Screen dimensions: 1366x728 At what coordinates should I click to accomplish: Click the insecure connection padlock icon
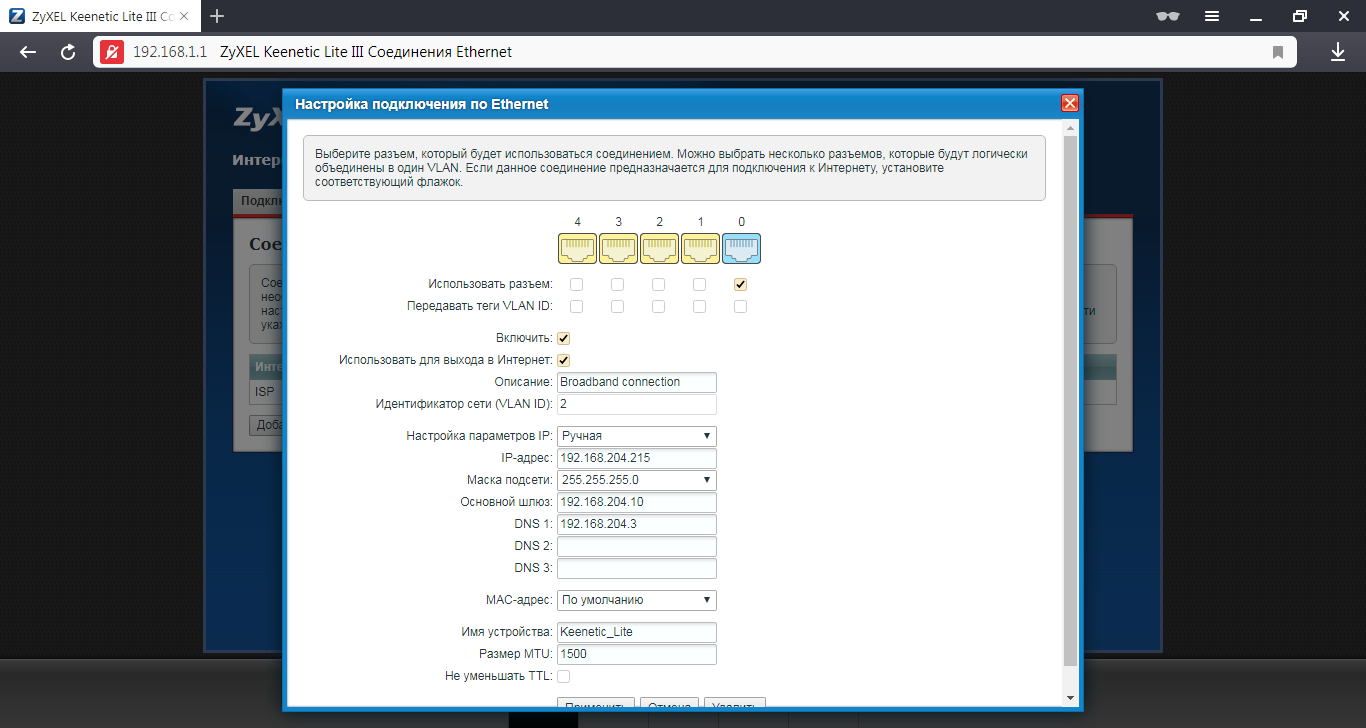point(111,52)
